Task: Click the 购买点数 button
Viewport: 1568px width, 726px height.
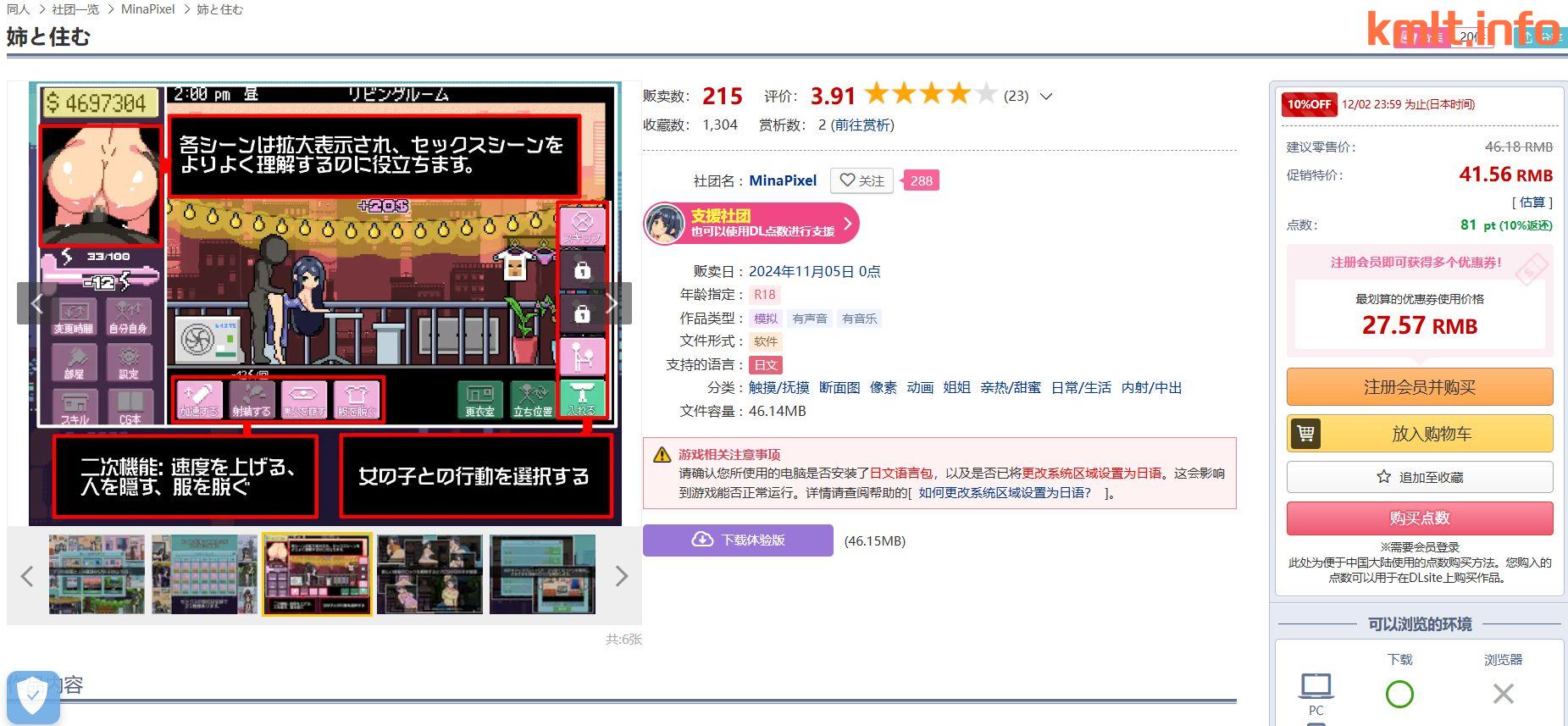Action: coord(1420,518)
